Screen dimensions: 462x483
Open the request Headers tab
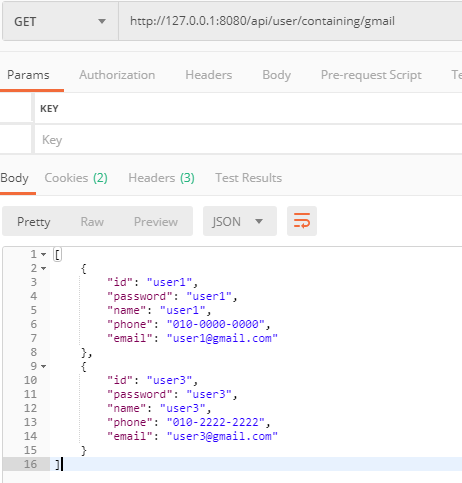pos(209,75)
